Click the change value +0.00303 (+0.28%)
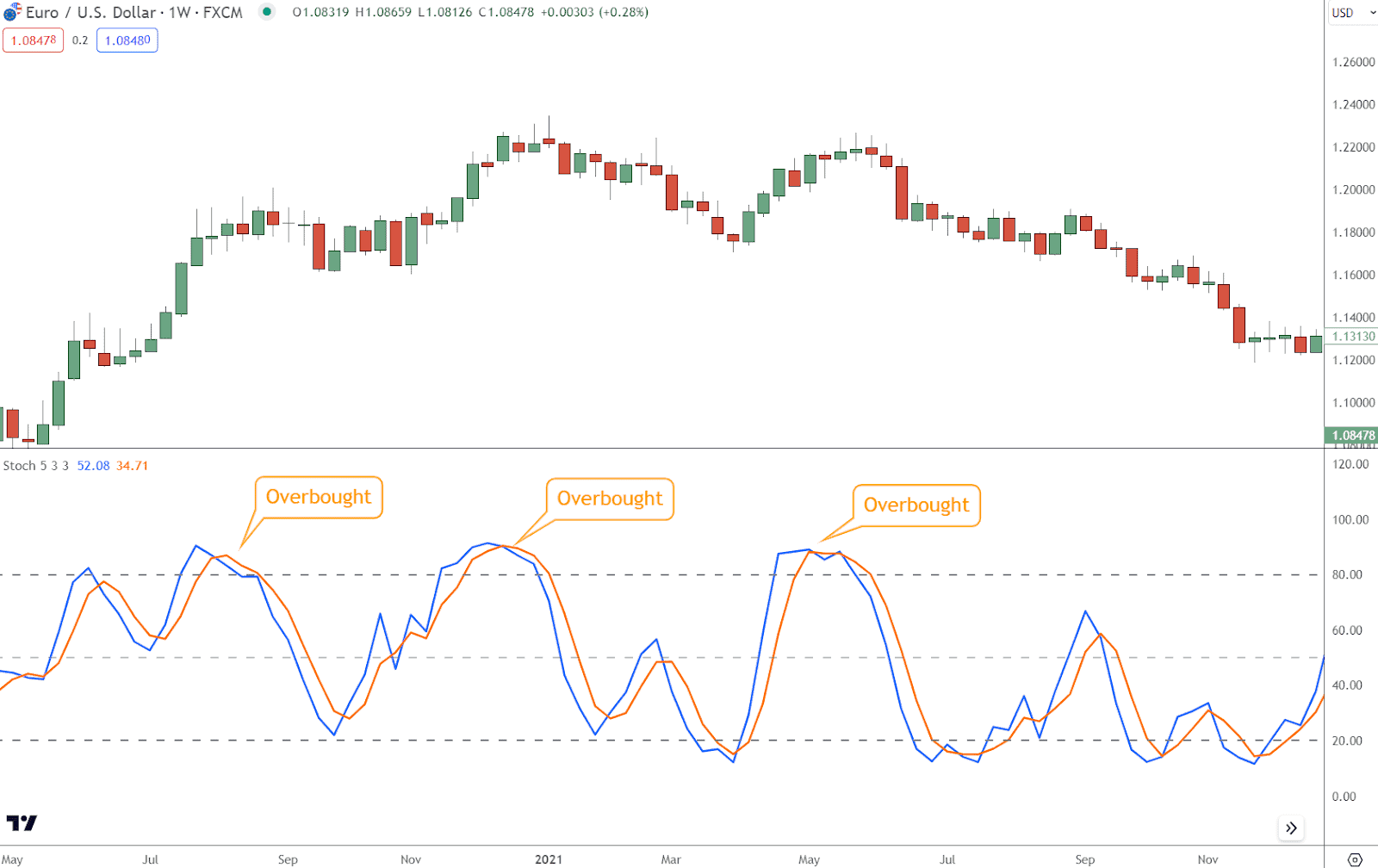Viewport: 1378px width, 868px height. (594, 12)
